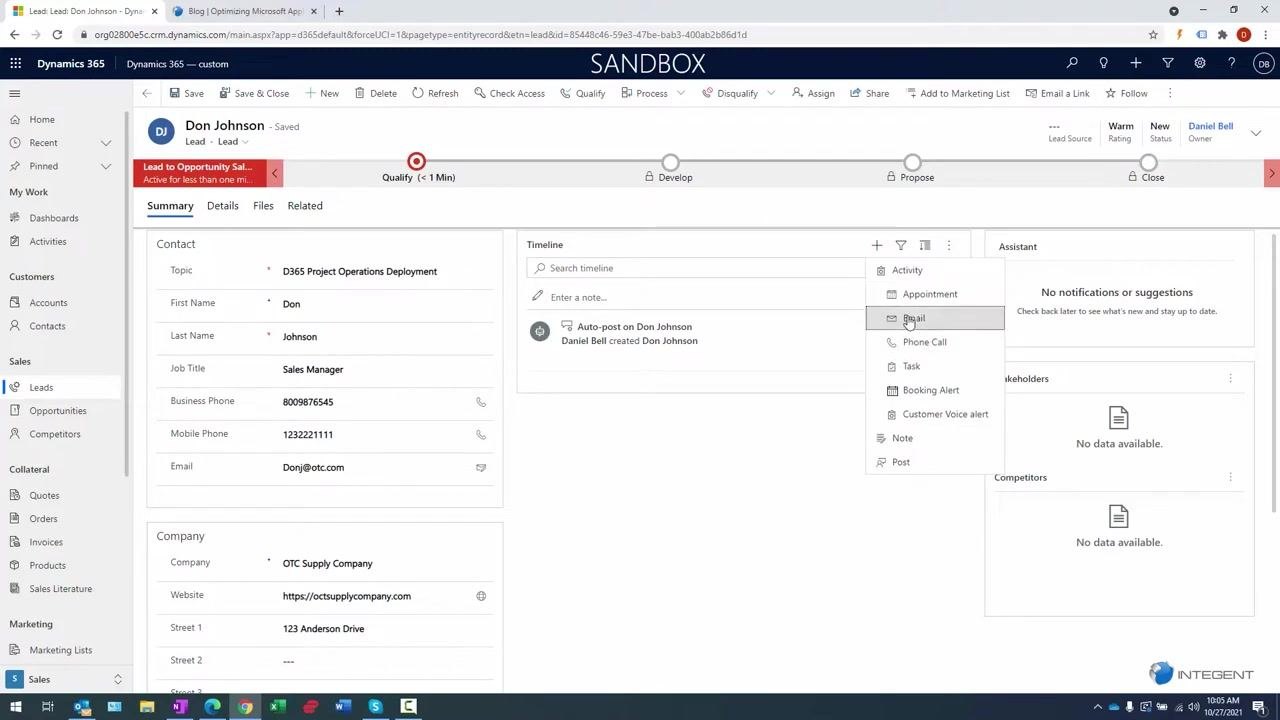
Task: Open the timeline filter funnel icon
Action: coord(901,245)
